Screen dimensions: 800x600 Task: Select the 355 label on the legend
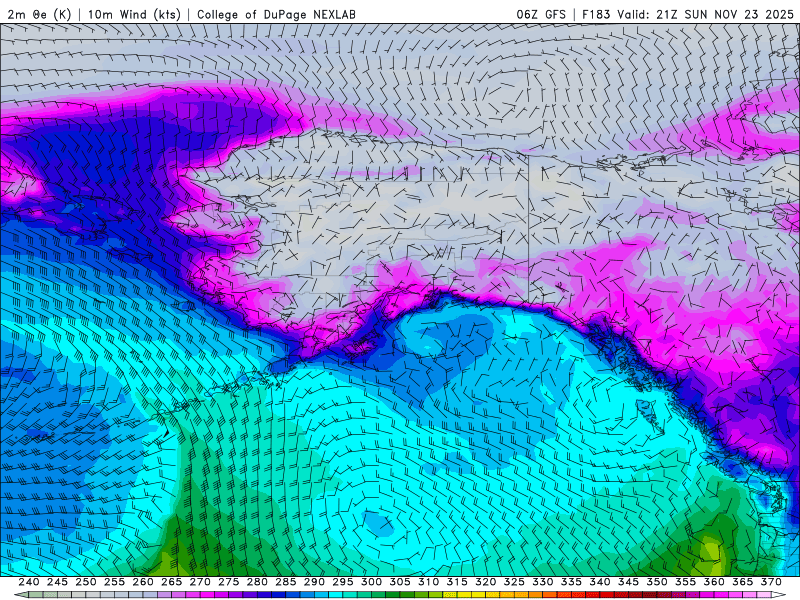(x=686, y=582)
